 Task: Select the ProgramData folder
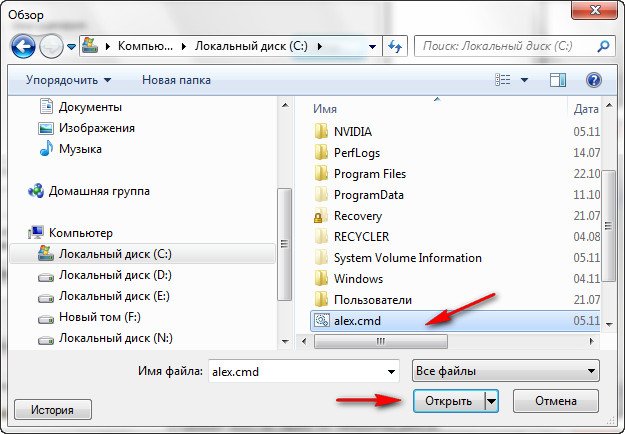369,195
